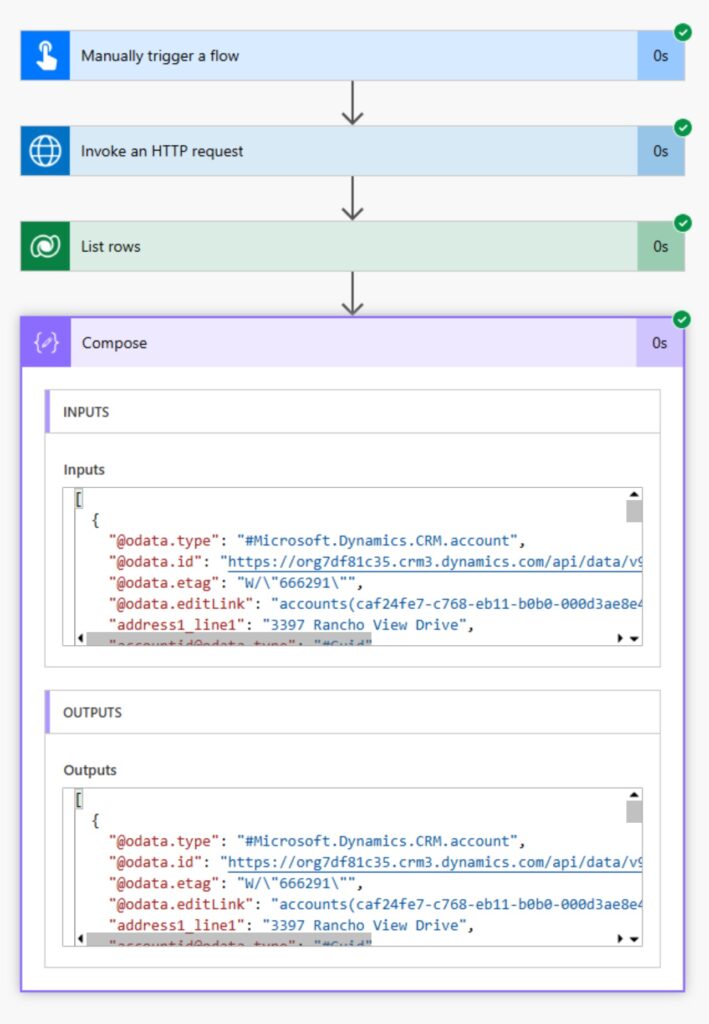Expand the List rows step
This screenshot has width=709, height=1024.
click(x=353, y=246)
